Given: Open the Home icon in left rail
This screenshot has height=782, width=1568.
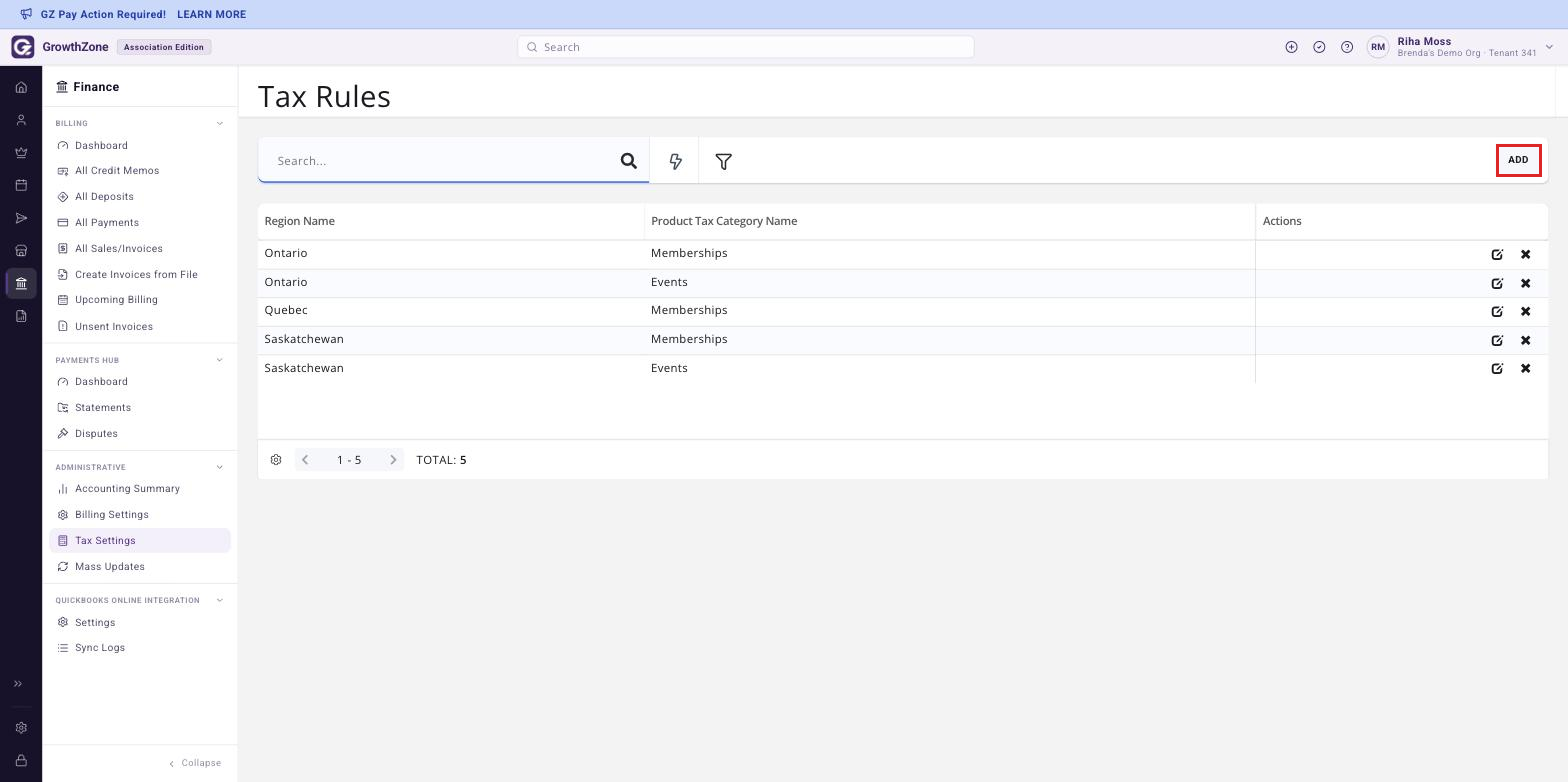Looking at the screenshot, I should (x=21, y=88).
